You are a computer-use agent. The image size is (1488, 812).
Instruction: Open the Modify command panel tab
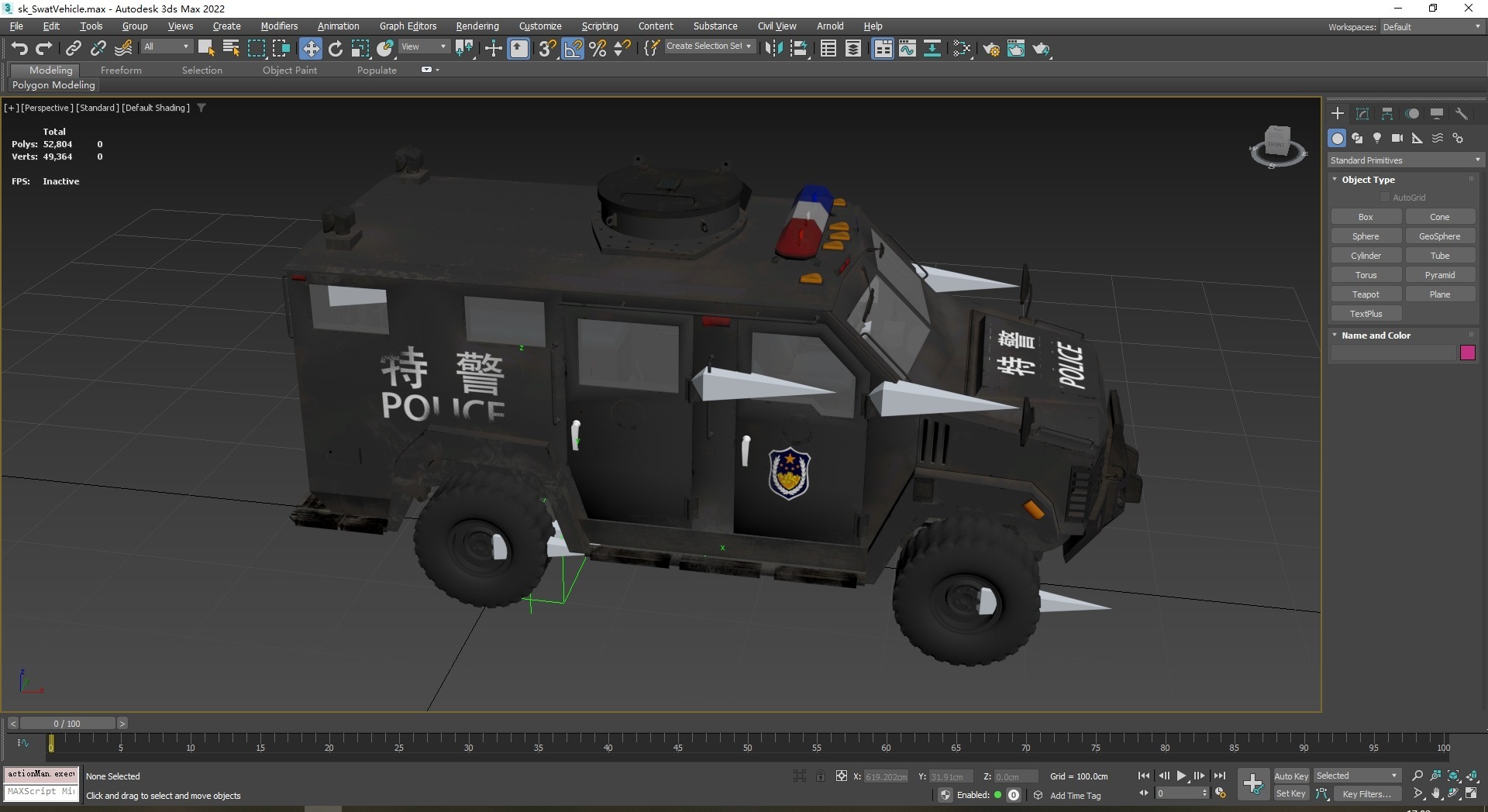click(x=1362, y=114)
